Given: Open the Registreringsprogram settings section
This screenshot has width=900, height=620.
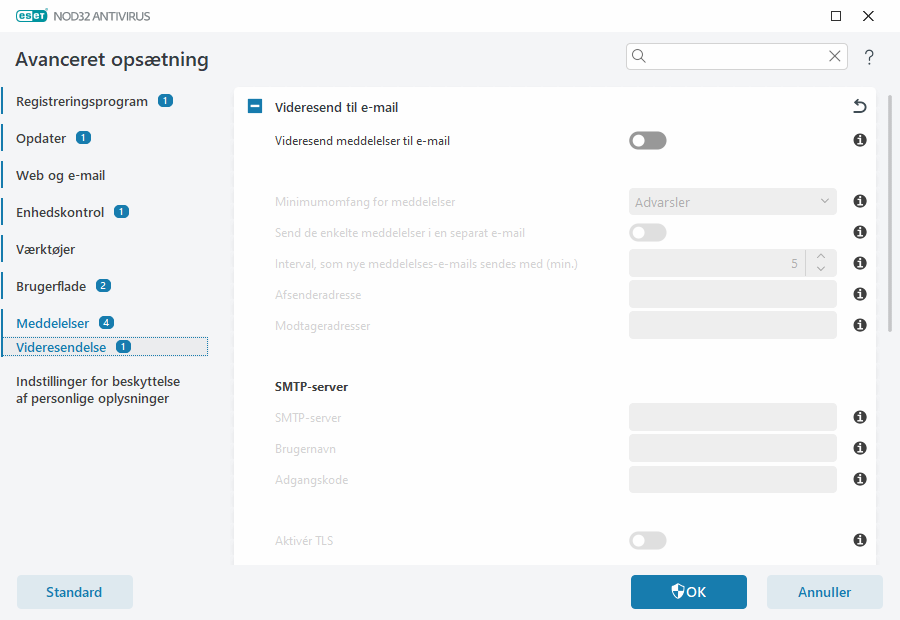Looking at the screenshot, I should [82, 101].
